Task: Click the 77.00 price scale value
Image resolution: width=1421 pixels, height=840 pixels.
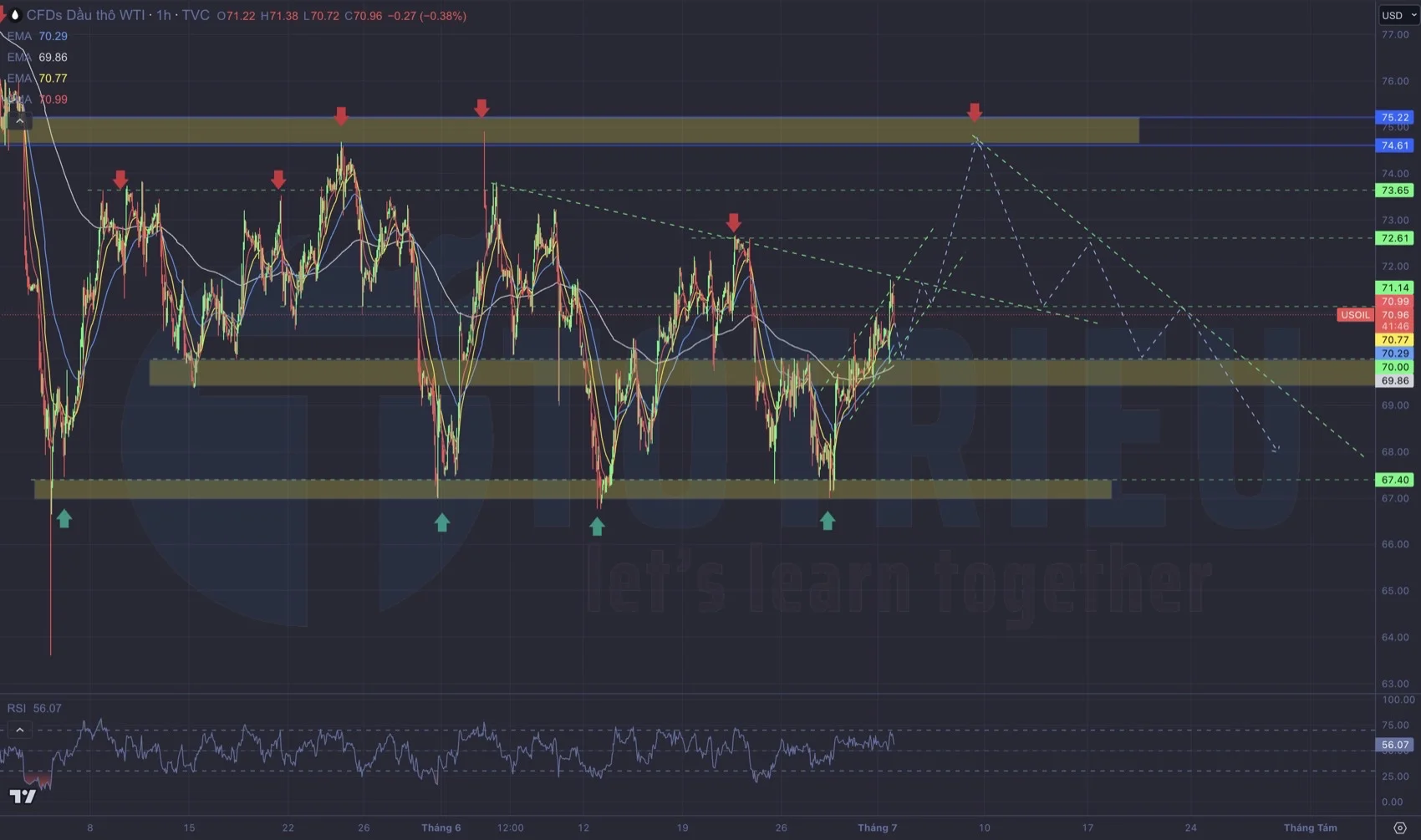Action: click(1395, 34)
